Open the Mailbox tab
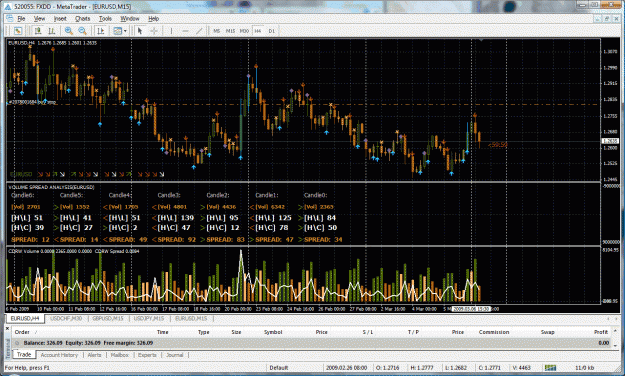Screen dimensions: 625x376 pyautogui.click(x=120, y=355)
